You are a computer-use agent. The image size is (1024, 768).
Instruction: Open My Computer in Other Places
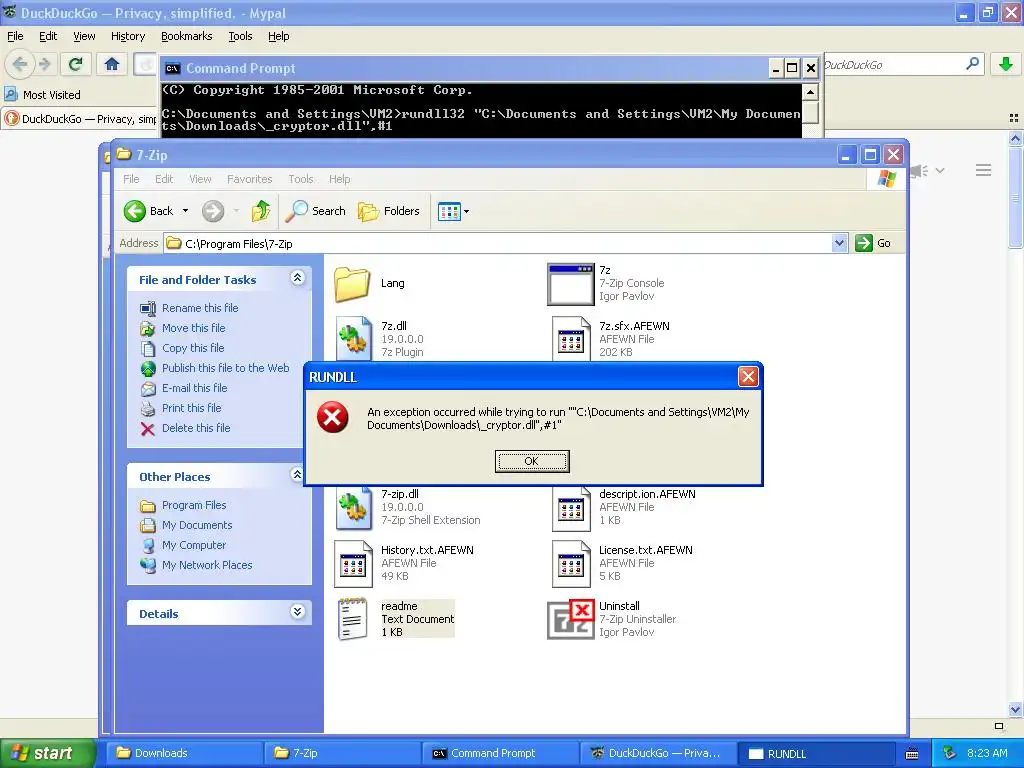(x=194, y=545)
